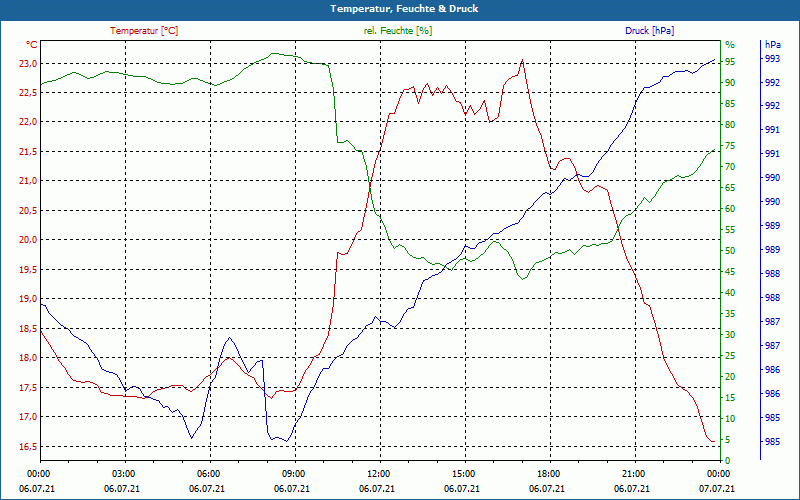Click the green '30' humidity axis value

tap(730, 335)
